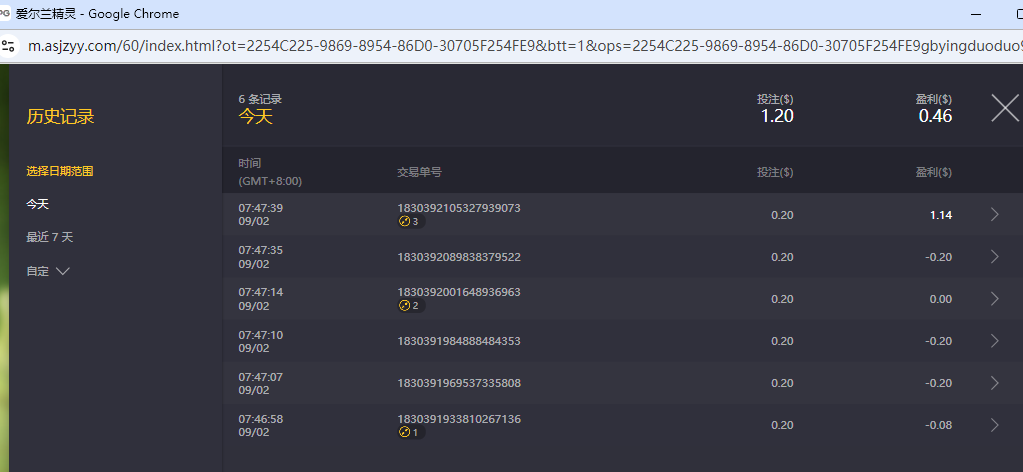Close the history records panel with X
Image resolution: width=1023 pixels, height=472 pixels.
[1005, 108]
